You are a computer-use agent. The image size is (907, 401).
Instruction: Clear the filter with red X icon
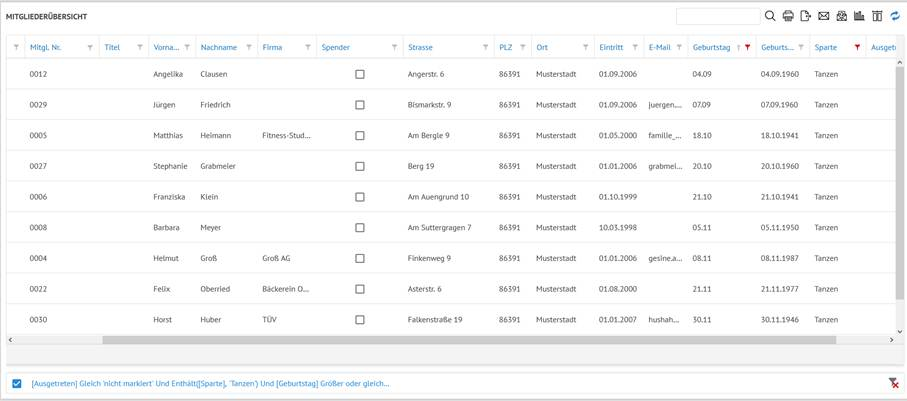pos(893,383)
